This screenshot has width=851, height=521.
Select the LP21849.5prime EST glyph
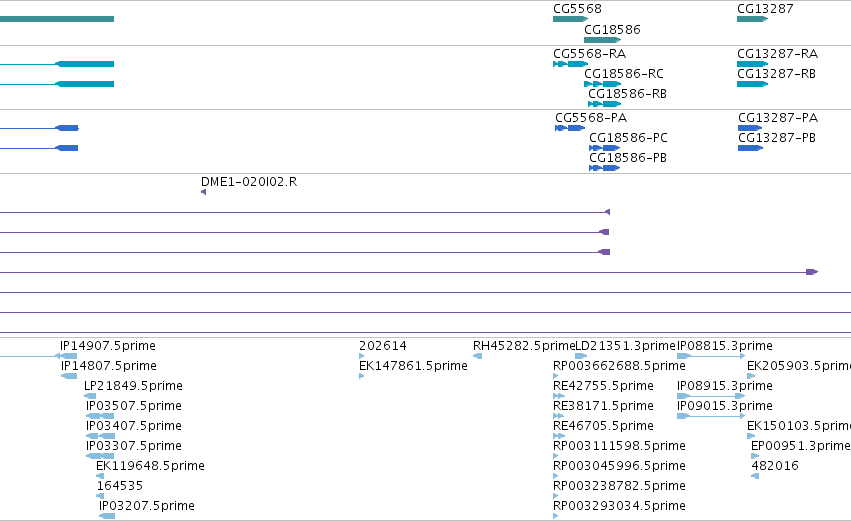[x=90, y=396]
